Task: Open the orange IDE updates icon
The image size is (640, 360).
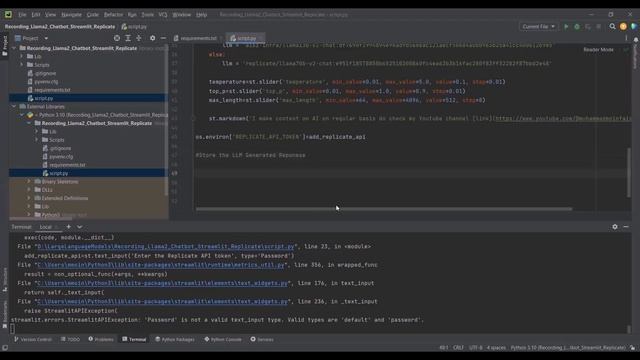Action: 623,27
